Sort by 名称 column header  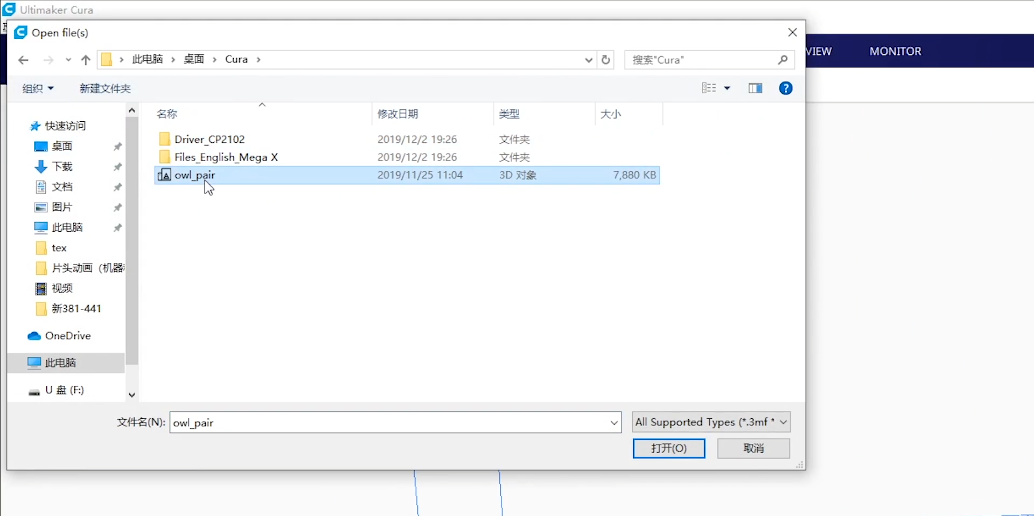(x=262, y=114)
